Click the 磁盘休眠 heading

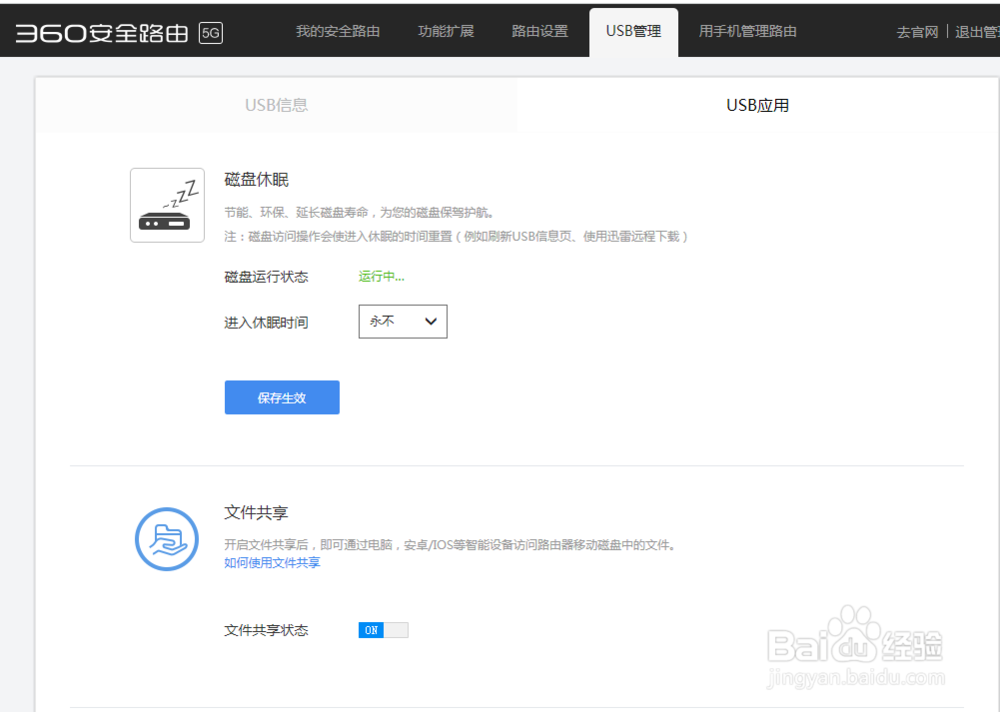256,180
